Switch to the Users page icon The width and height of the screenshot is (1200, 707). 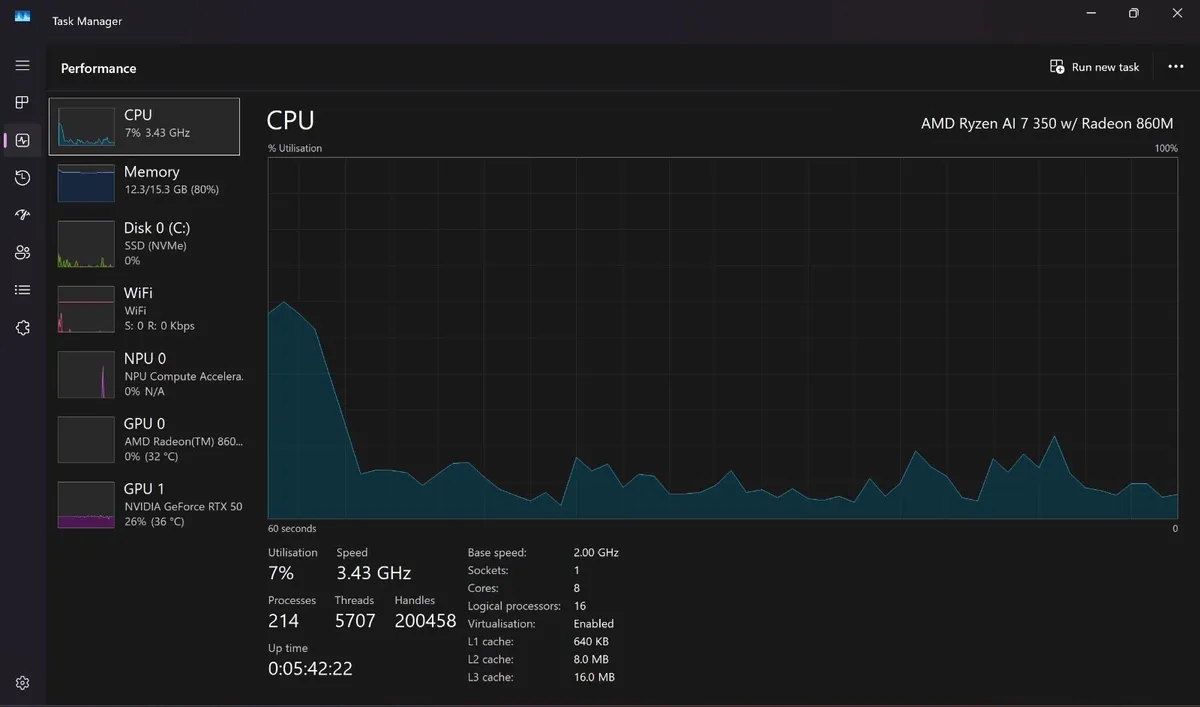pos(22,253)
